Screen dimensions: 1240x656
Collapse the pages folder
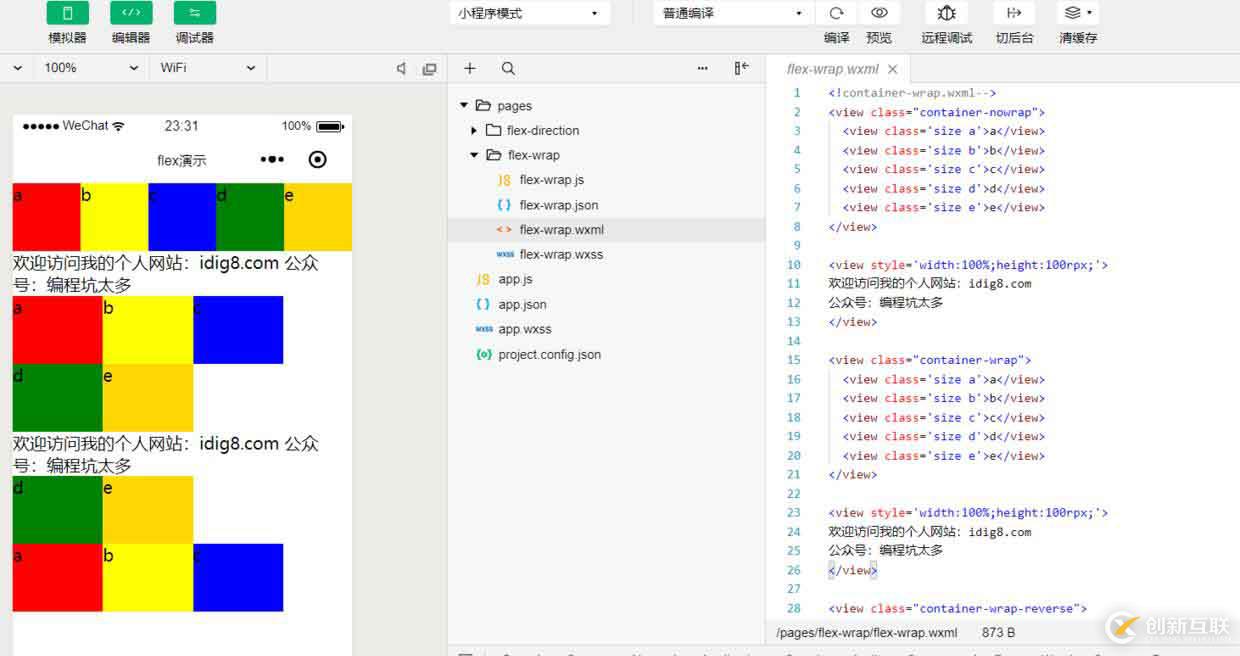point(464,105)
